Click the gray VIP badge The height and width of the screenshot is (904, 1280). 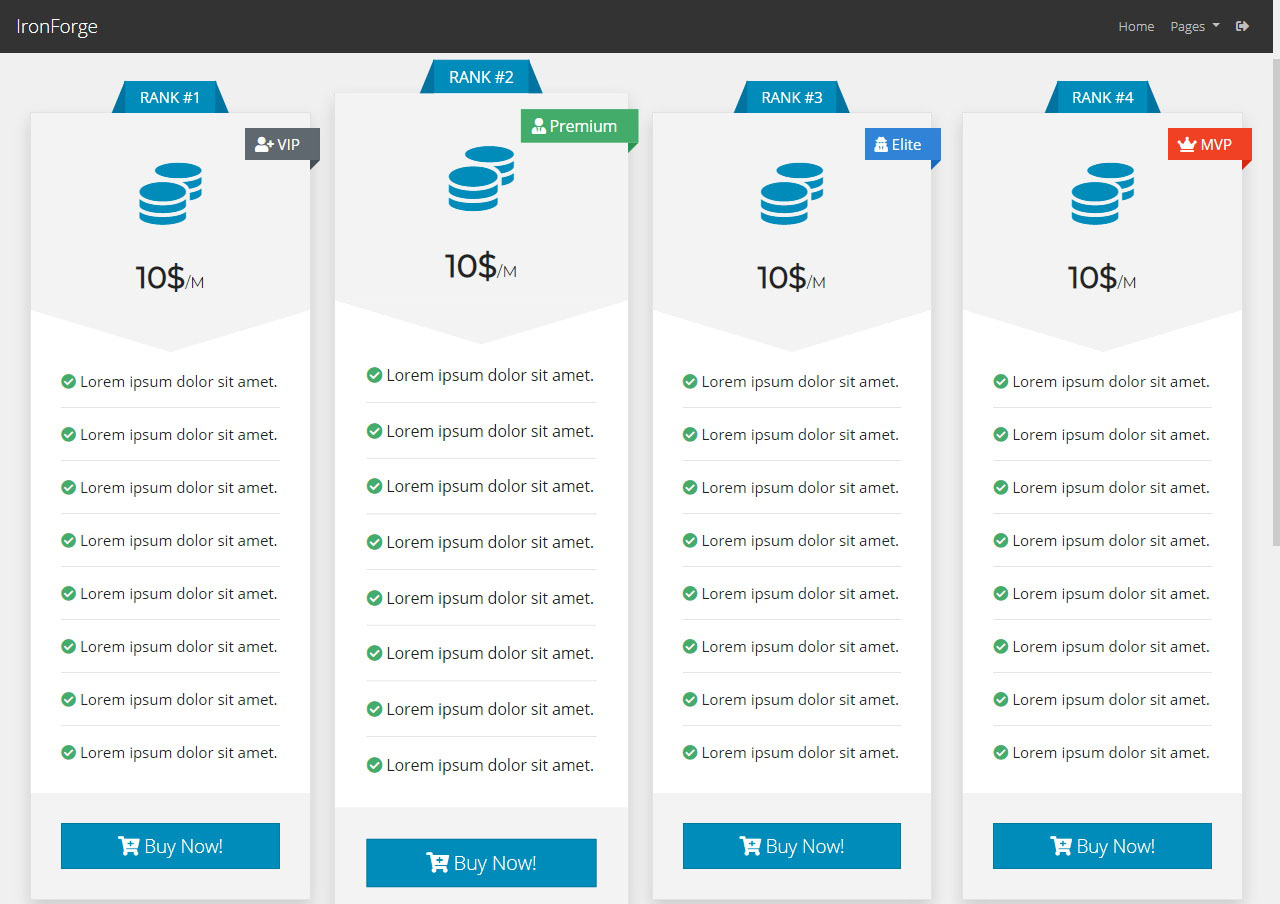coord(279,144)
